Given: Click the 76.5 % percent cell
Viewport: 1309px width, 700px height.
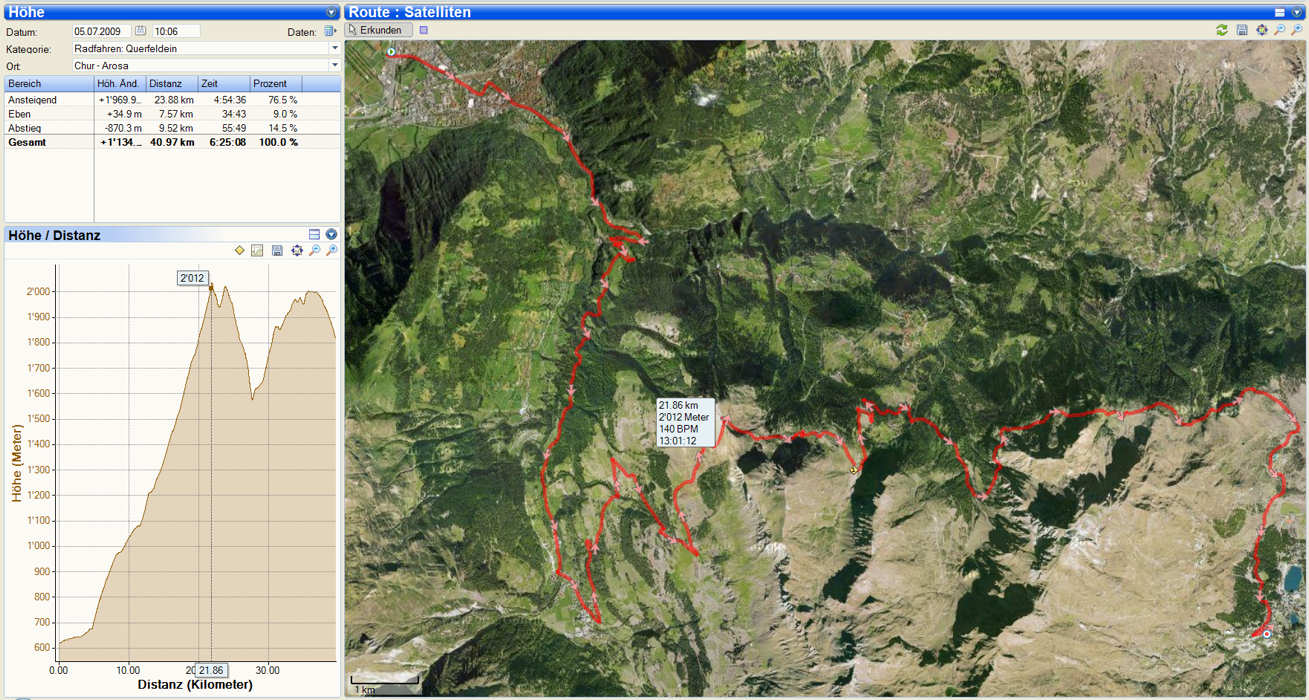Looking at the screenshot, I should [282, 100].
